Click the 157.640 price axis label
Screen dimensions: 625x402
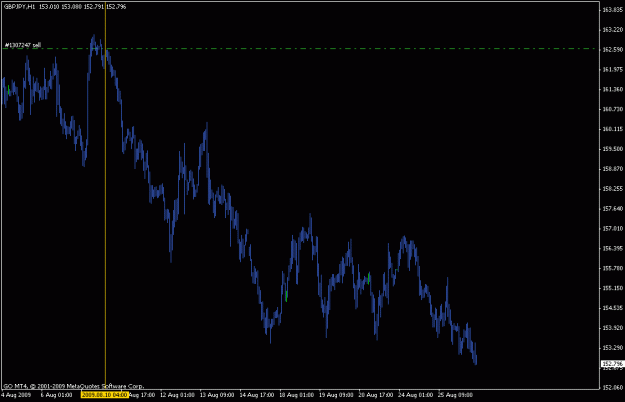[612, 209]
